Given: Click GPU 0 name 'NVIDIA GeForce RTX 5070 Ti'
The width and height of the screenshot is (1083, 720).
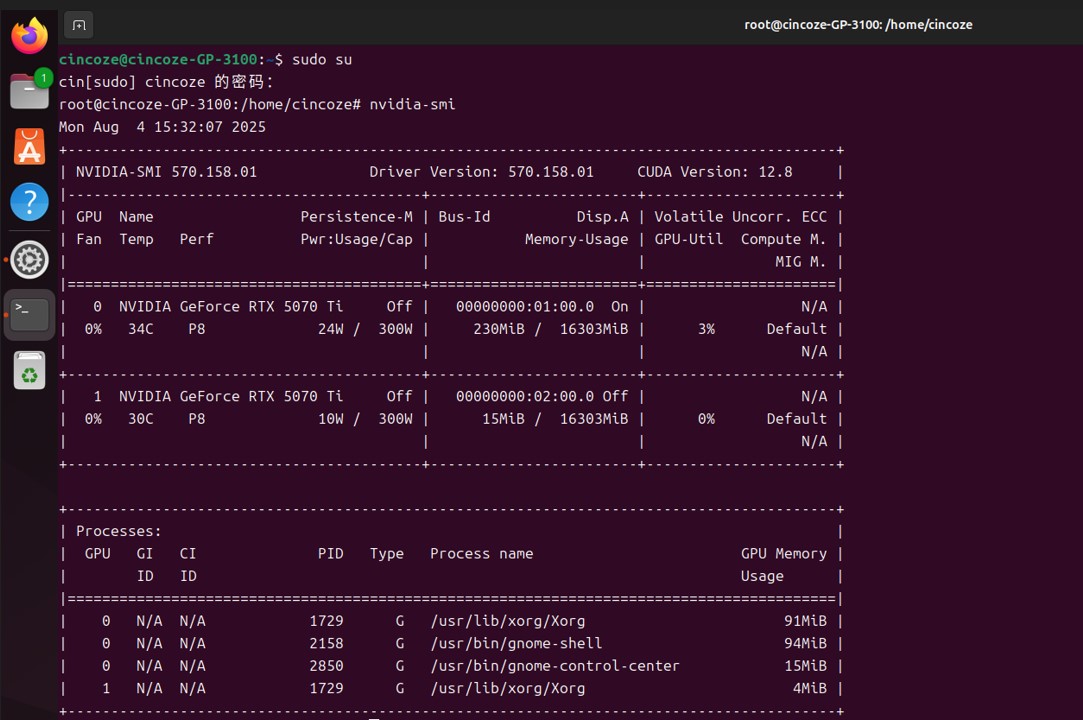Looking at the screenshot, I should 231,307.
